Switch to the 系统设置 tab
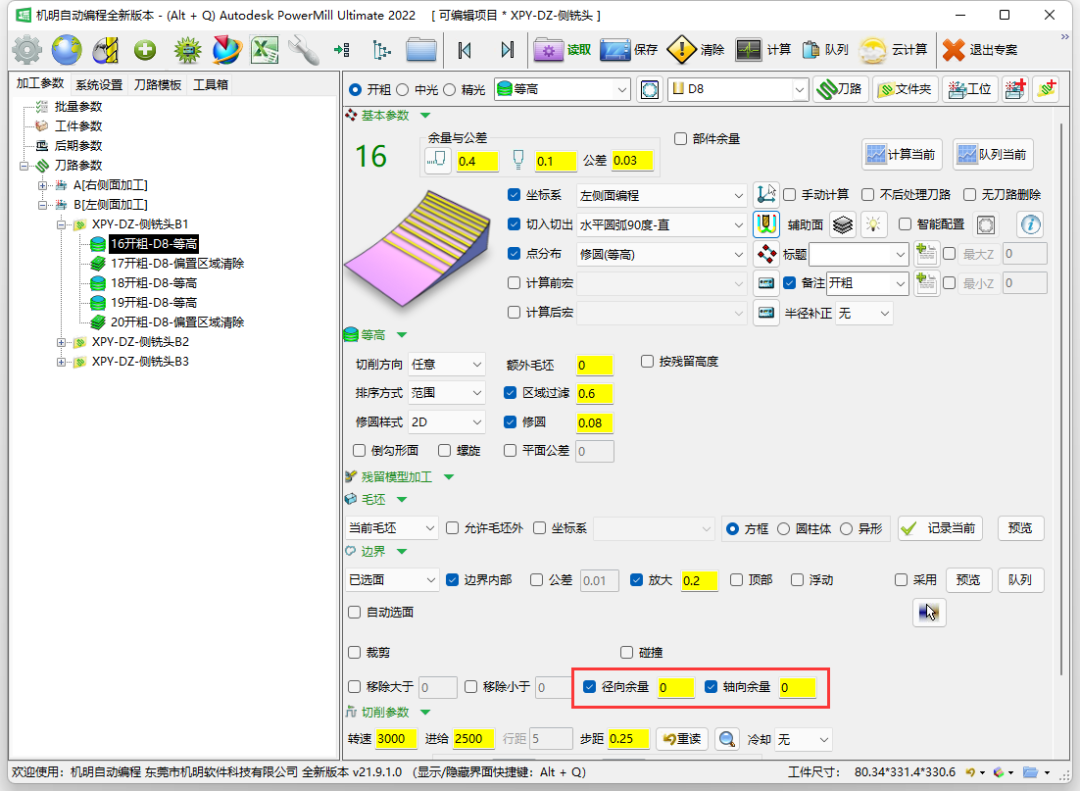The image size is (1080, 791). pyautogui.click(x=98, y=85)
